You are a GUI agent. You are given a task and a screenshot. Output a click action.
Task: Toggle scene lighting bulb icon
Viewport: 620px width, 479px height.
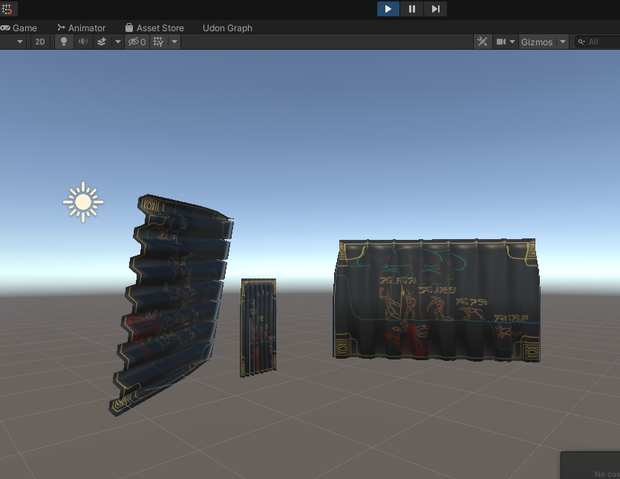(x=64, y=42)
